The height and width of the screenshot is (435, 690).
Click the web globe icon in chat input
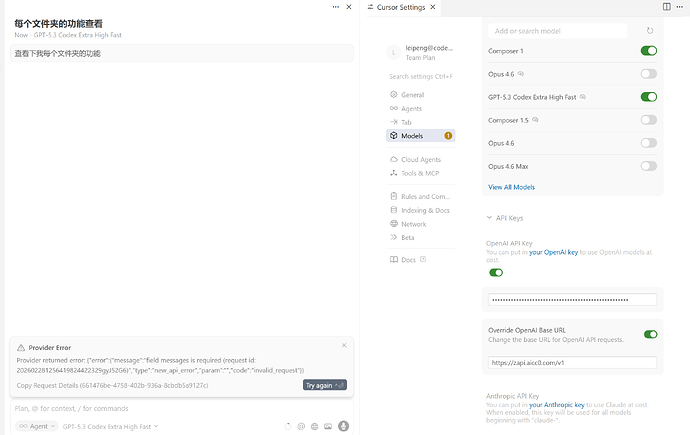(x=314, y=426)
